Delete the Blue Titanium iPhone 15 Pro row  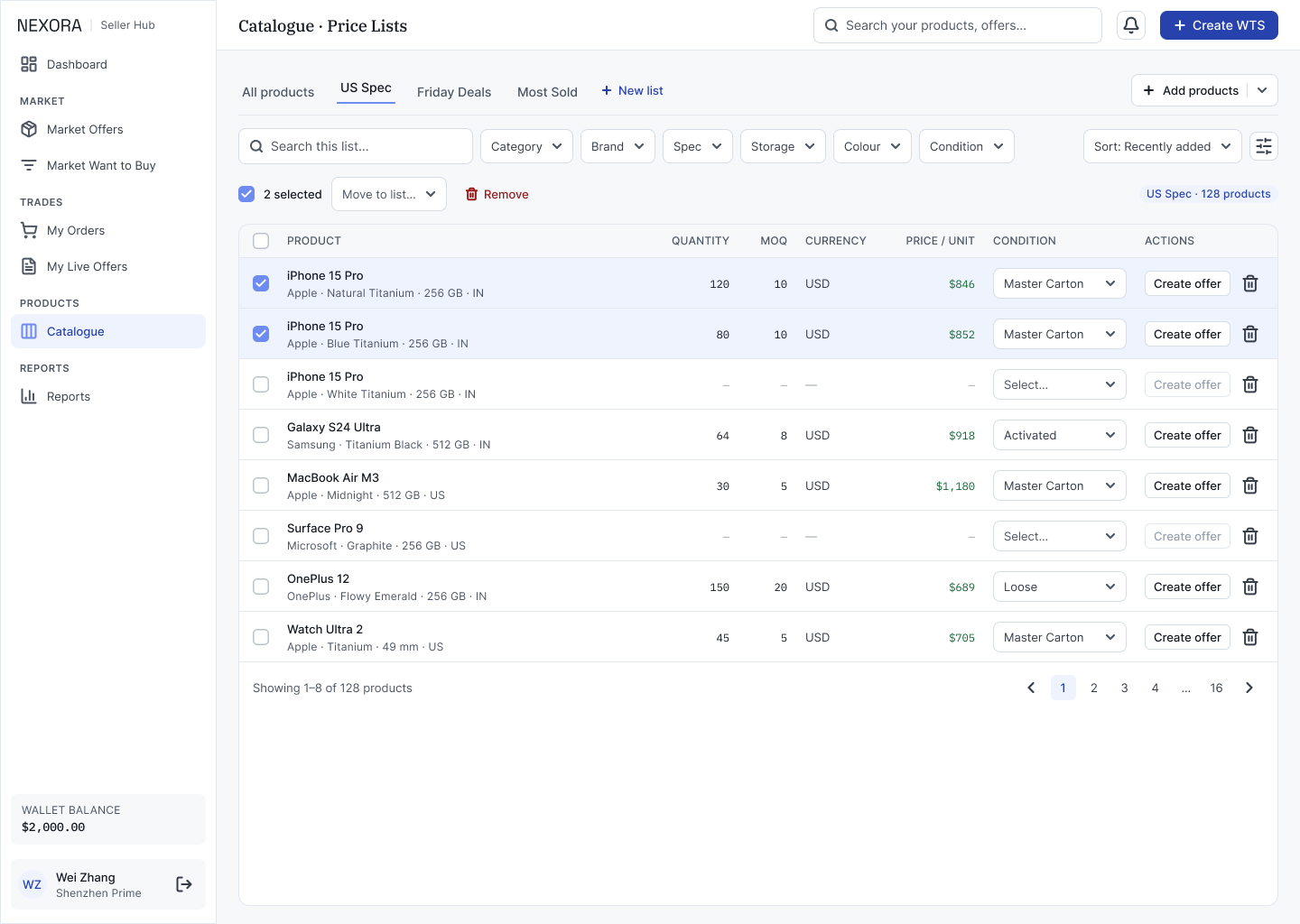tap(1250, 334)
